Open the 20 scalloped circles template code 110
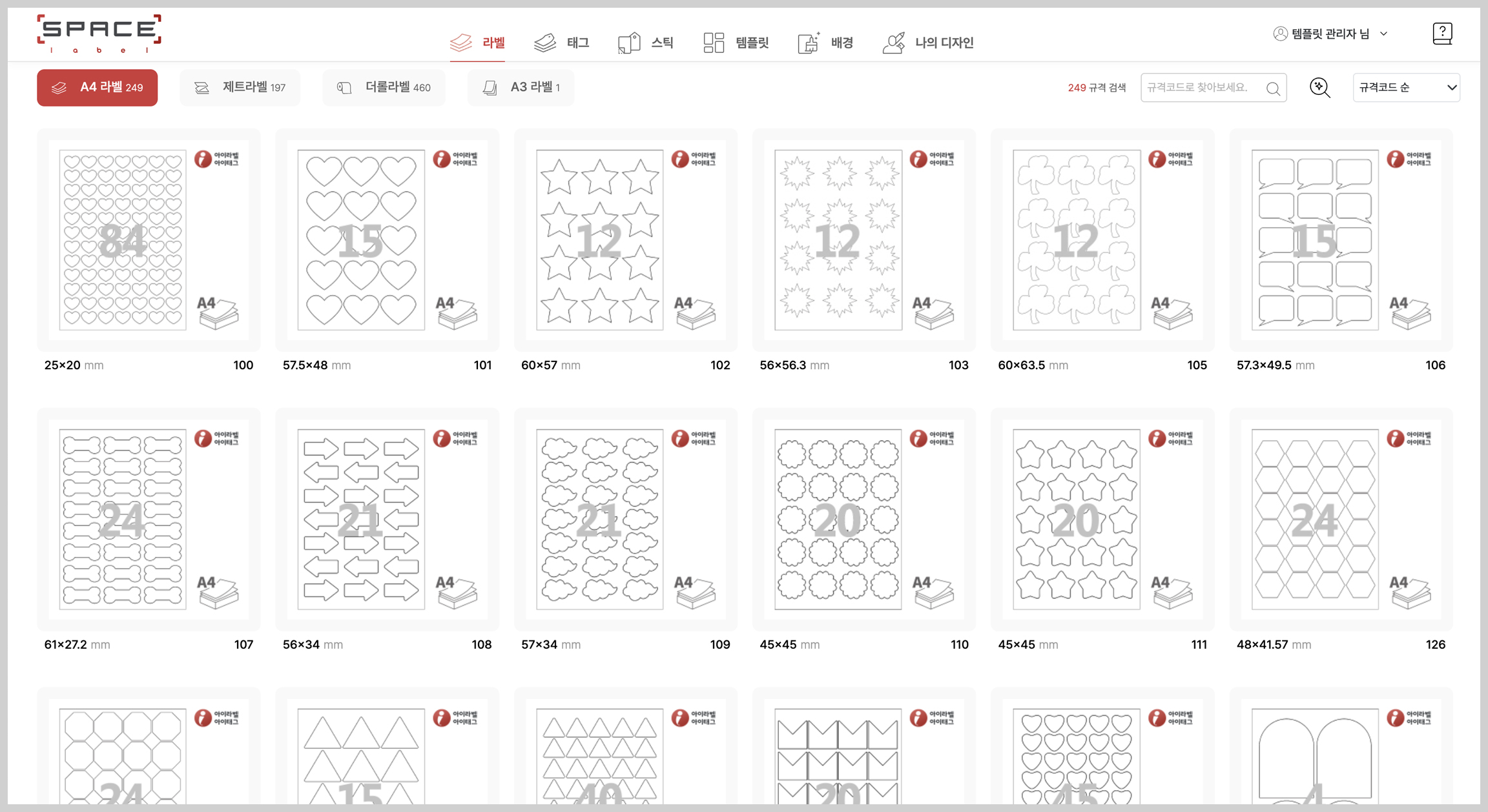The image size is (1488, 812). coord(864,520)
